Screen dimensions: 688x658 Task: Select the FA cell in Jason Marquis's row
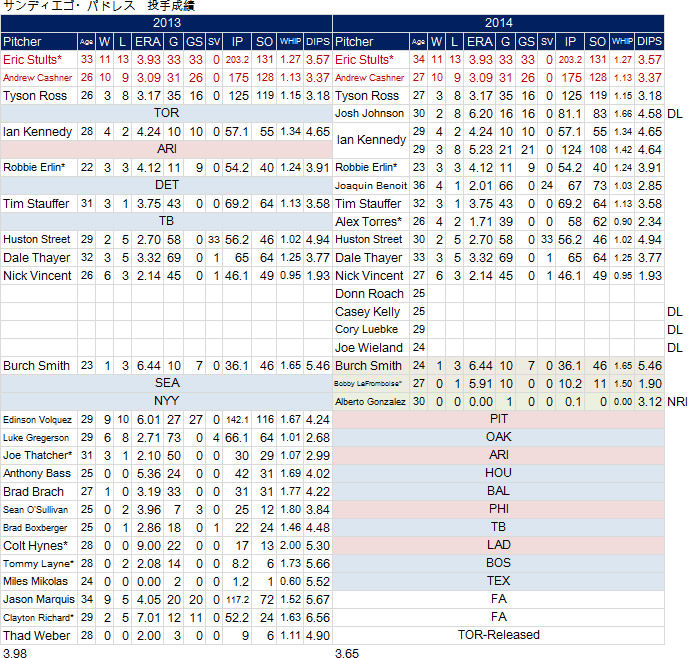498,599
